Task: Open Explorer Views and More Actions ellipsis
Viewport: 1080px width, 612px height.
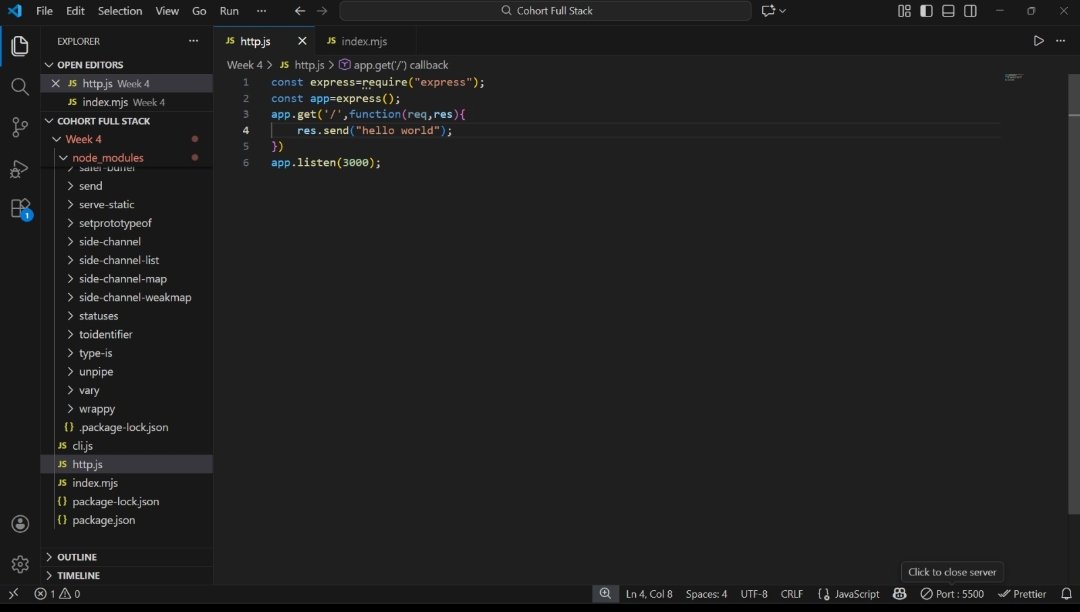Action: tap(194, 41)
